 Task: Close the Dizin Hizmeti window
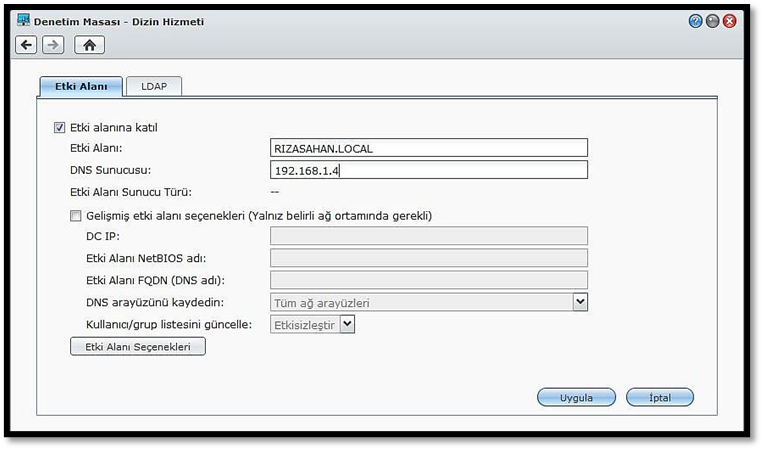point(729,21)
